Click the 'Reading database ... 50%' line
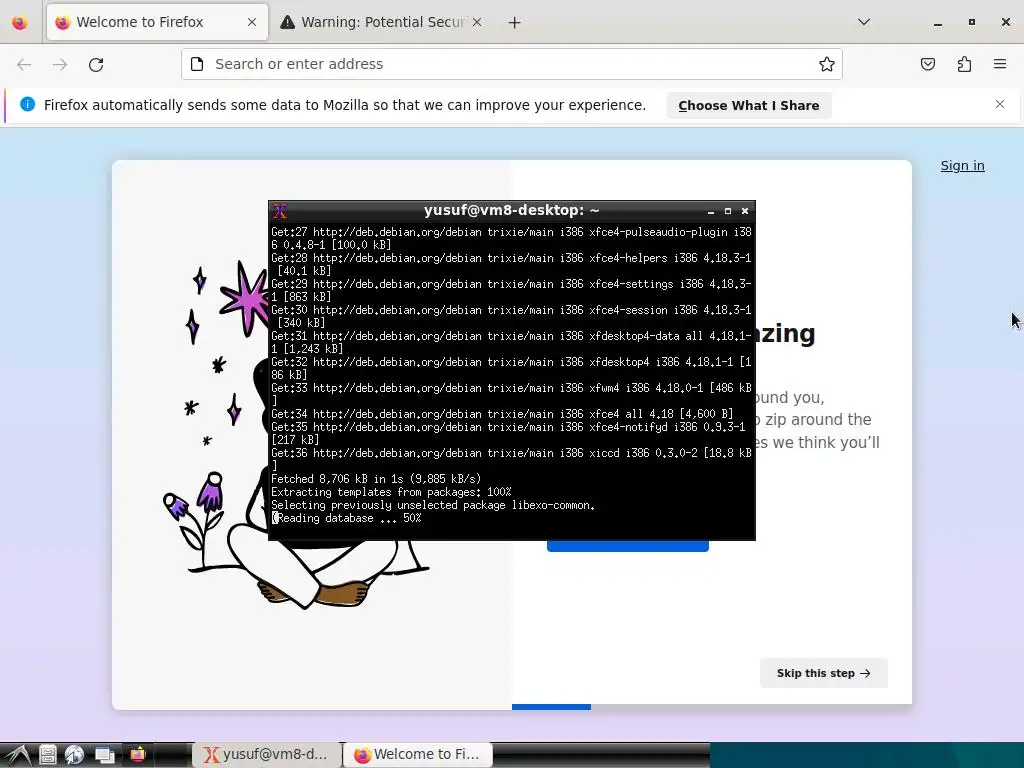This screenshot has height=768, width=1024. (347, 519)
